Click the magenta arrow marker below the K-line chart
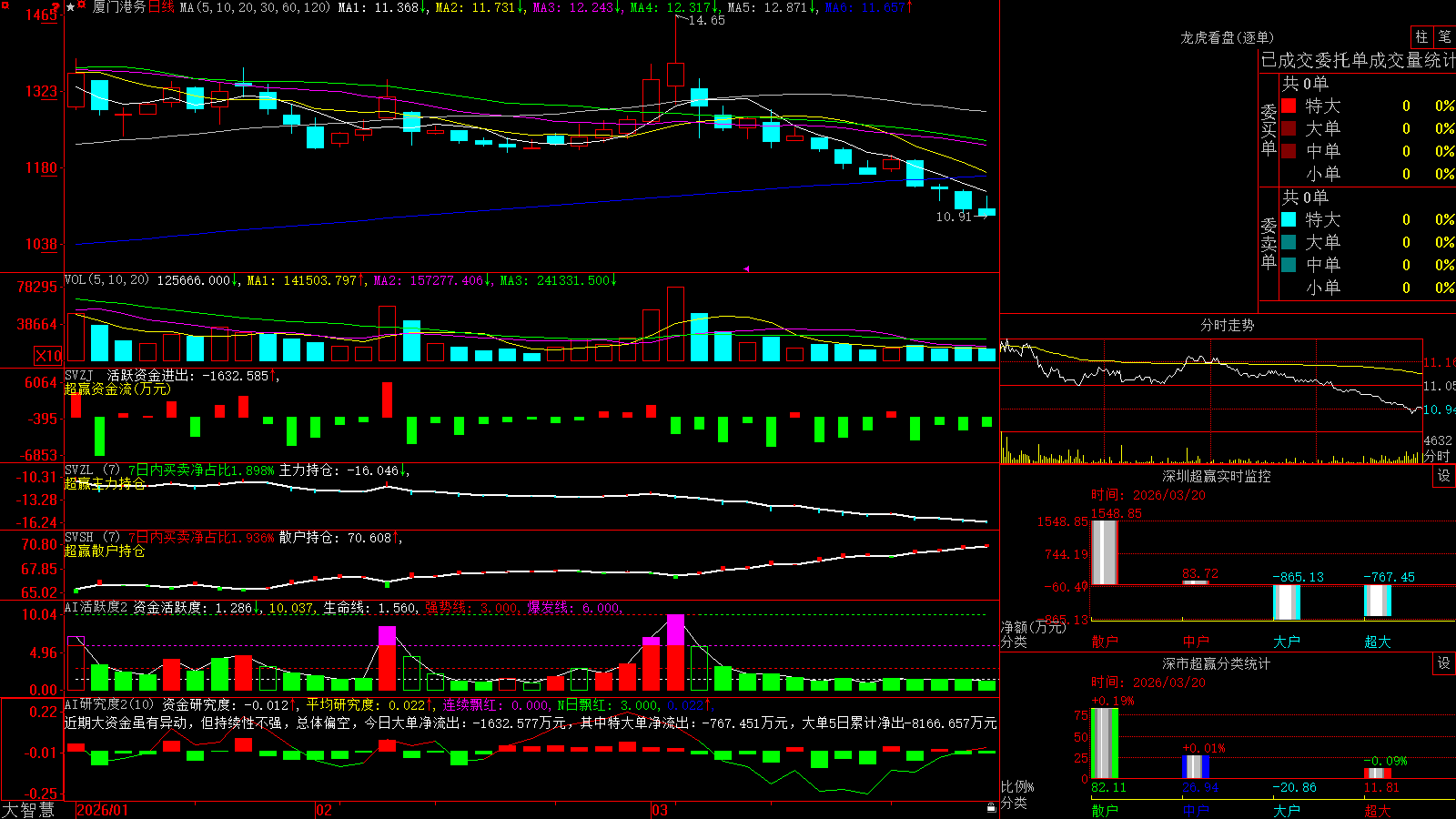This screenshot has height=819, width=1456. 746,268
